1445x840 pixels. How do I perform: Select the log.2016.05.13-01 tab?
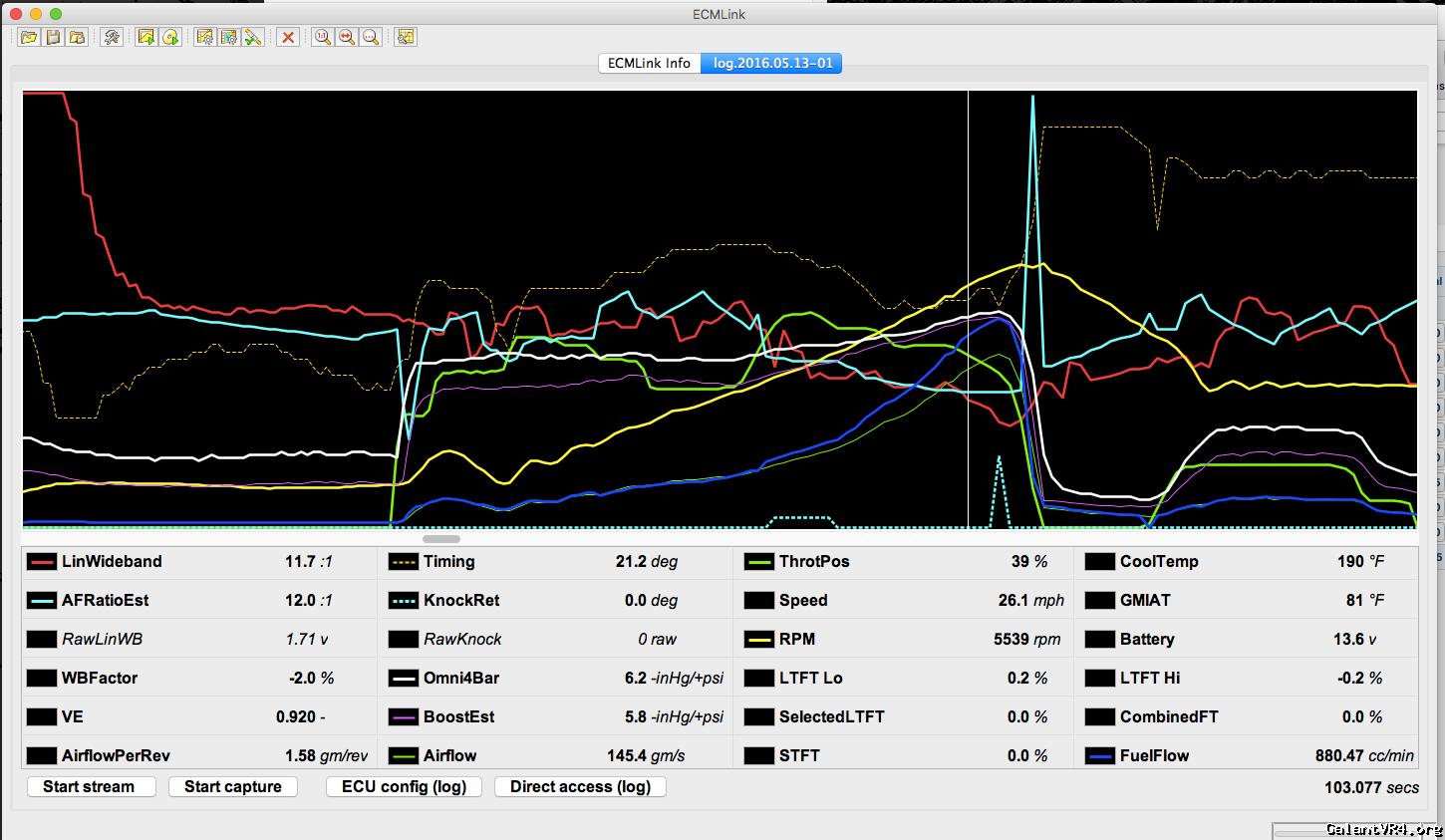[x=772, y=63]
